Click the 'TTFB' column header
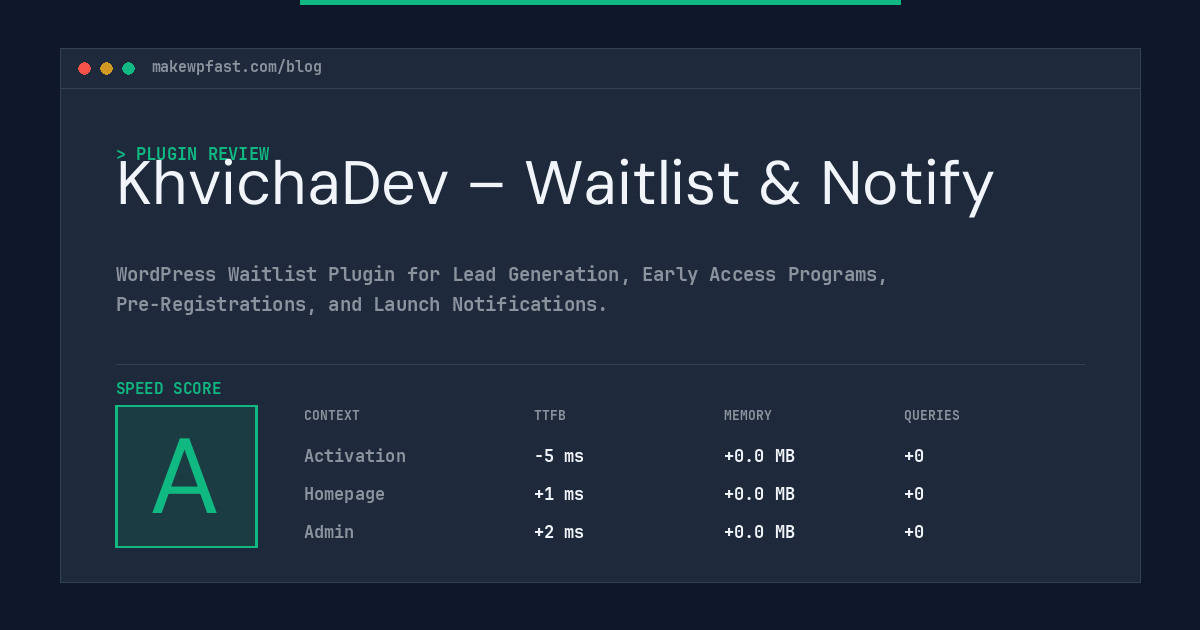The width and height of the screenshot is (1200, 630). pos(550,416)
